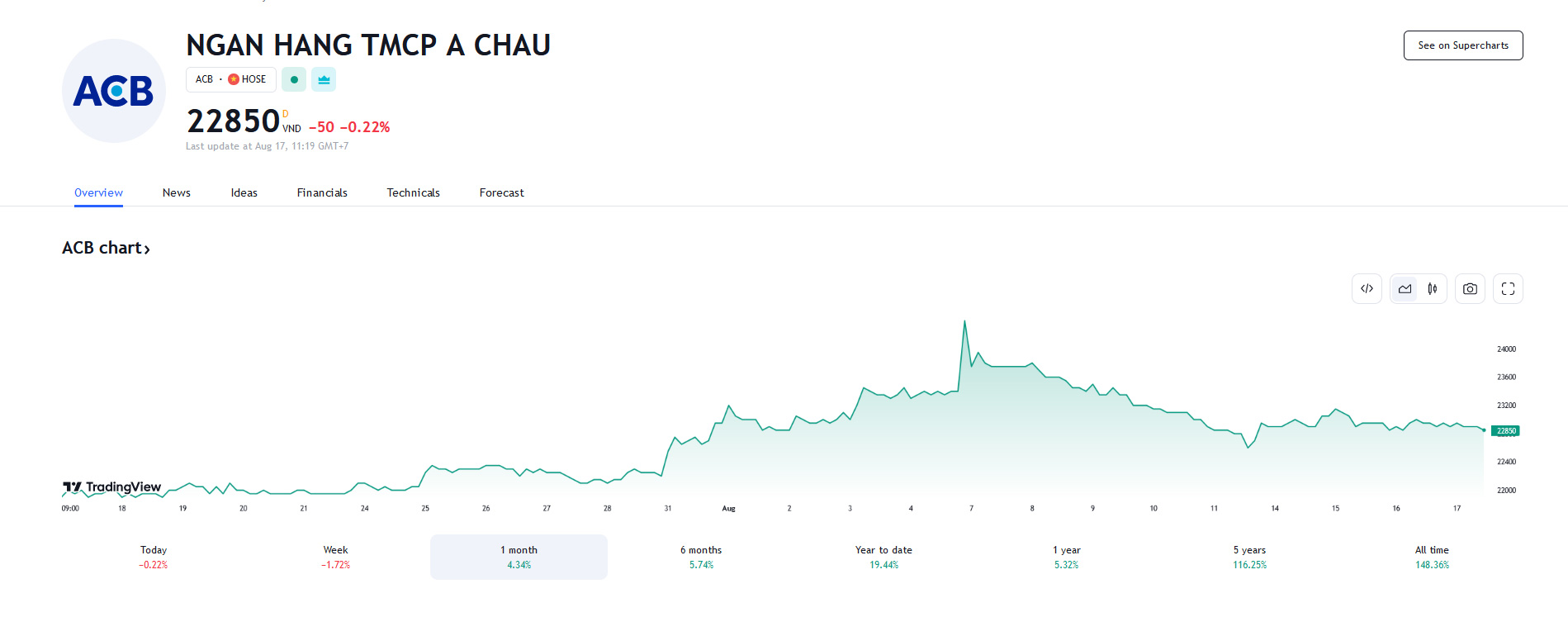Open the chart in fullscreen mode
Image resolution: width=1568 pixels, height=617 pixels.
1508,289
